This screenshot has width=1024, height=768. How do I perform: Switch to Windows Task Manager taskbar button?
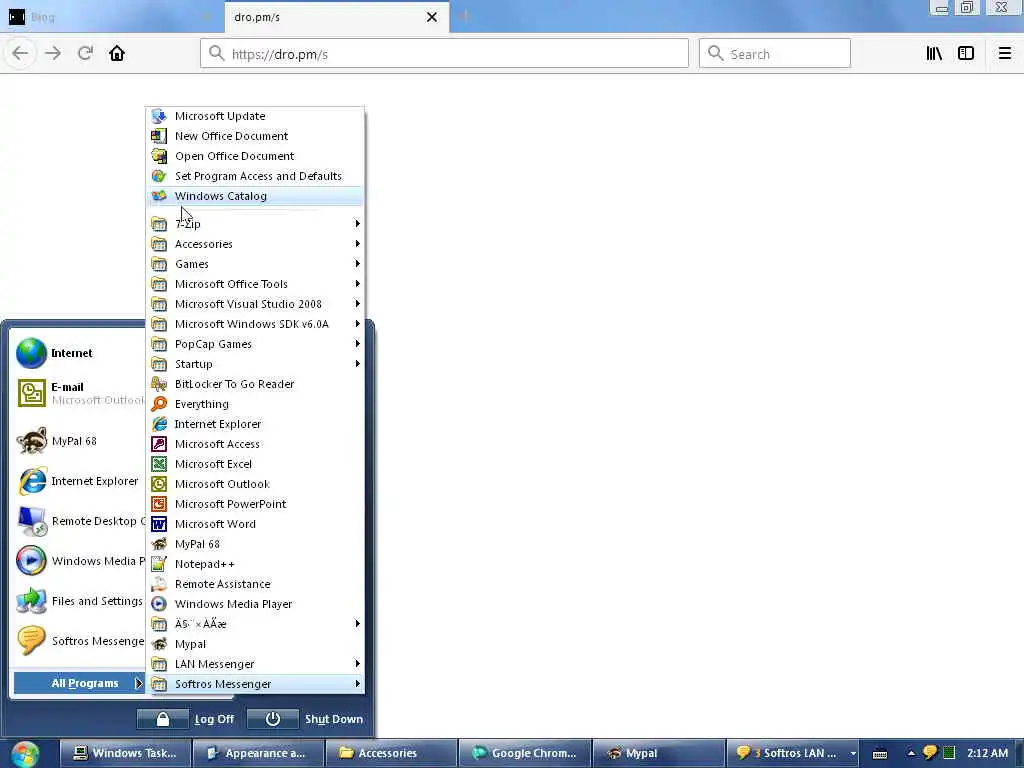125,754
